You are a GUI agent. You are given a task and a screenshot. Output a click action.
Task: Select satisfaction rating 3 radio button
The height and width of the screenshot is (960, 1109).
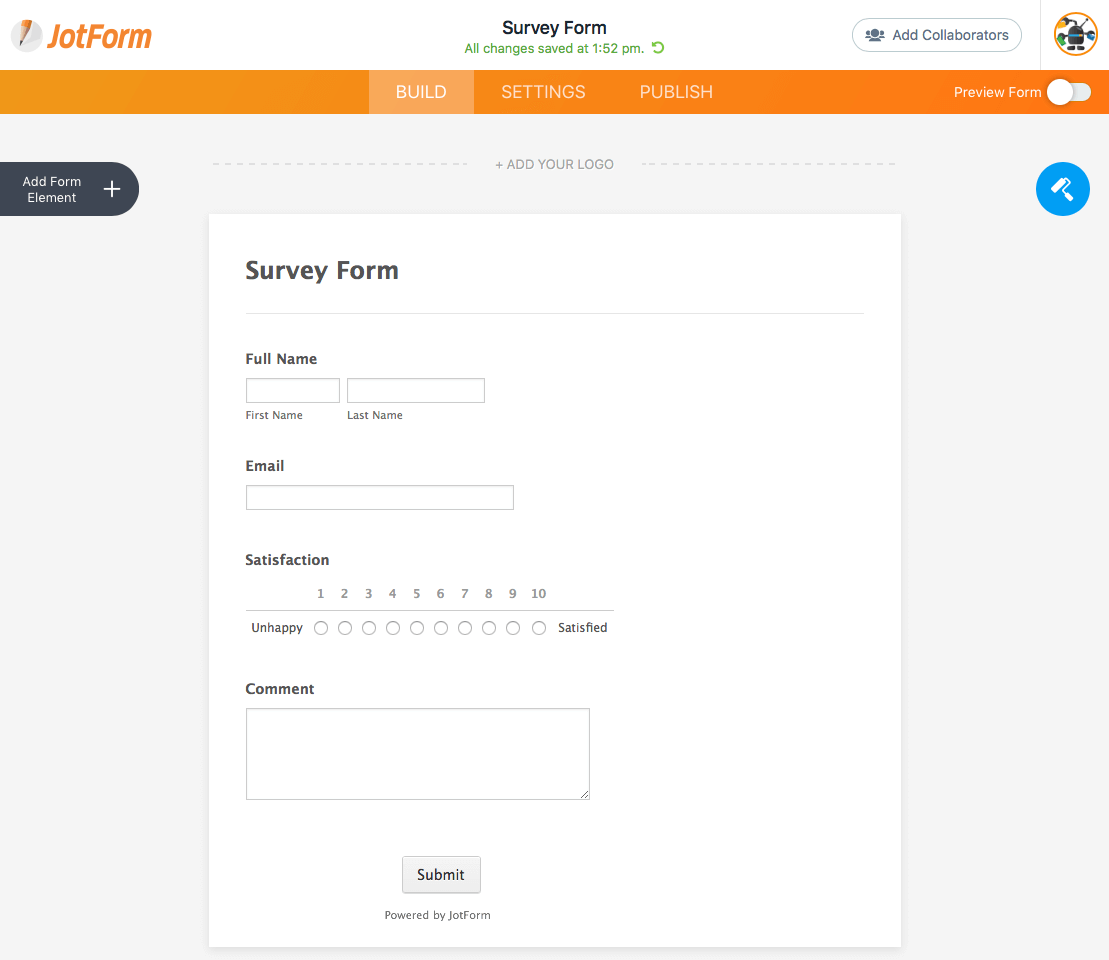click(369, 628)
